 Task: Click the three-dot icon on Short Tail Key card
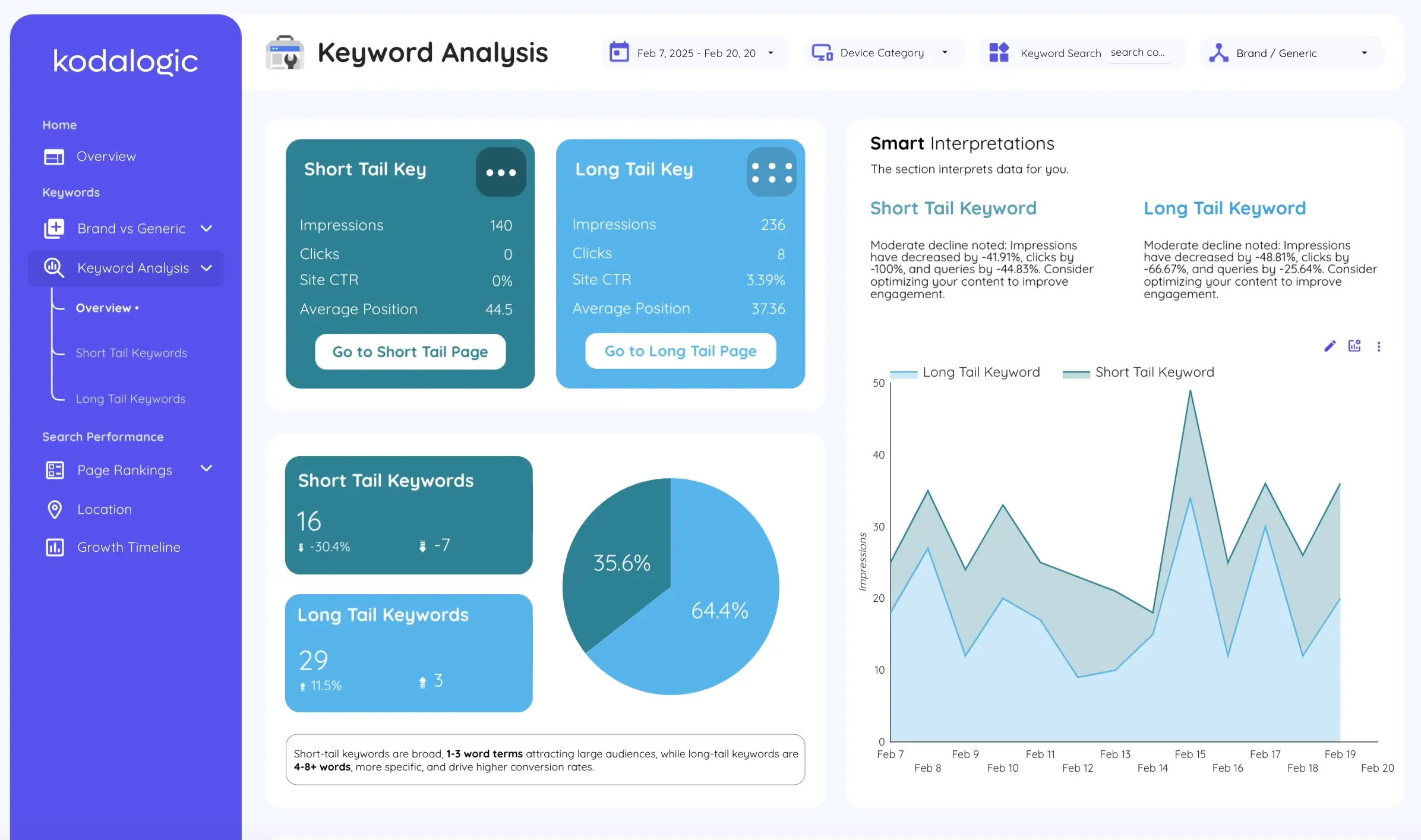[x=501, y=172]
